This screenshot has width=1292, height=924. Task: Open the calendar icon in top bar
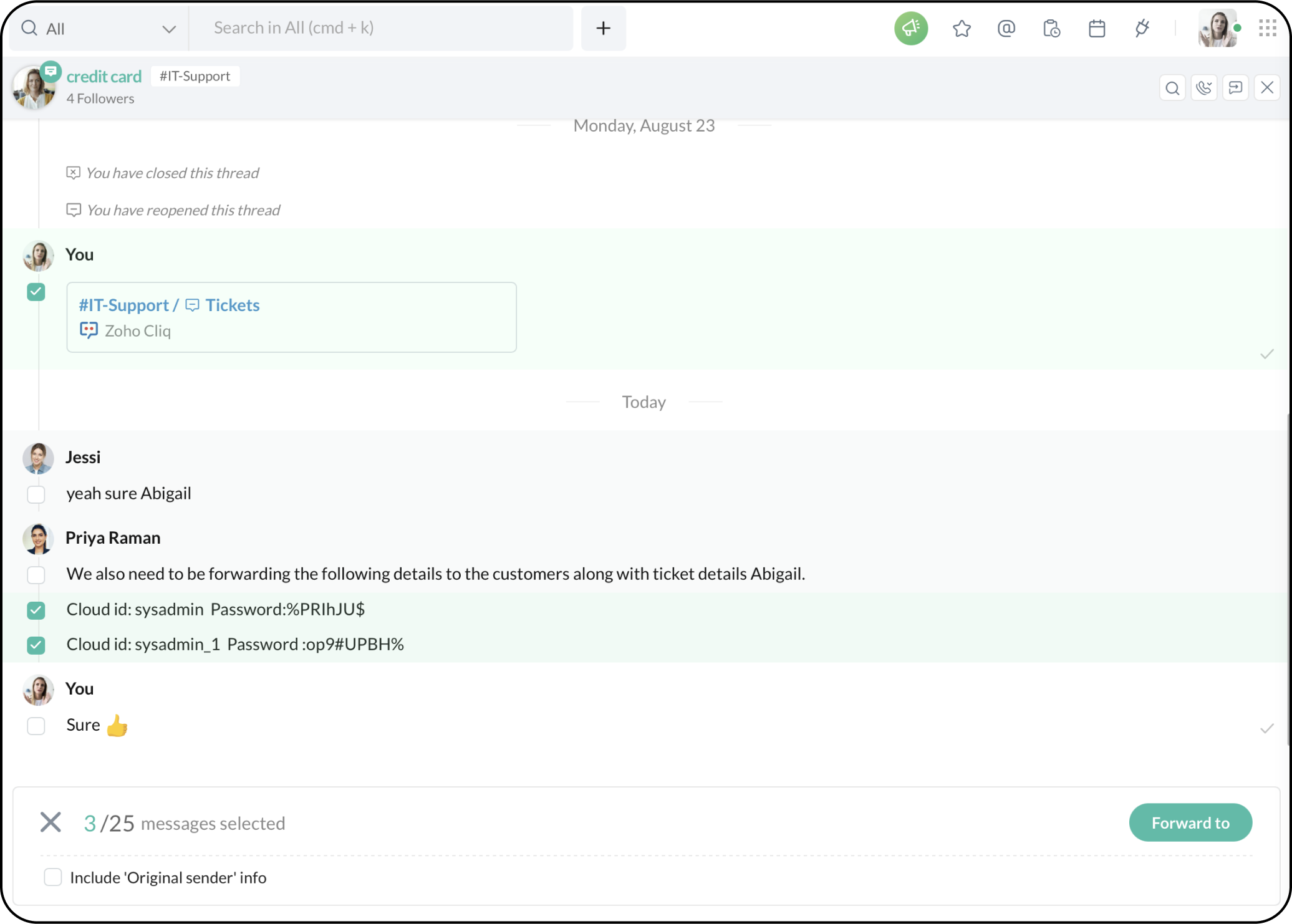[1097, 28]
